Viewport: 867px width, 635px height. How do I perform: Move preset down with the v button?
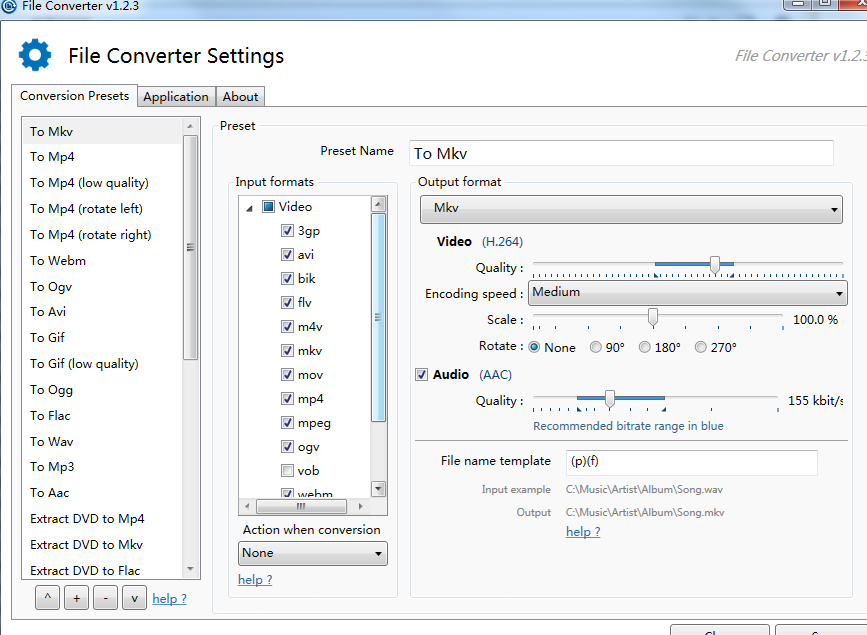[134, 598]
